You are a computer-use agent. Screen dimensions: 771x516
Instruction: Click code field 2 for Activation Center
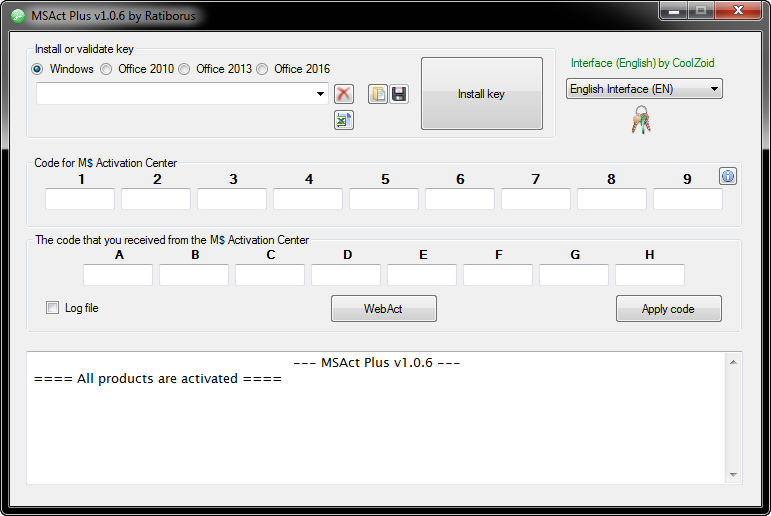point(156,199)
